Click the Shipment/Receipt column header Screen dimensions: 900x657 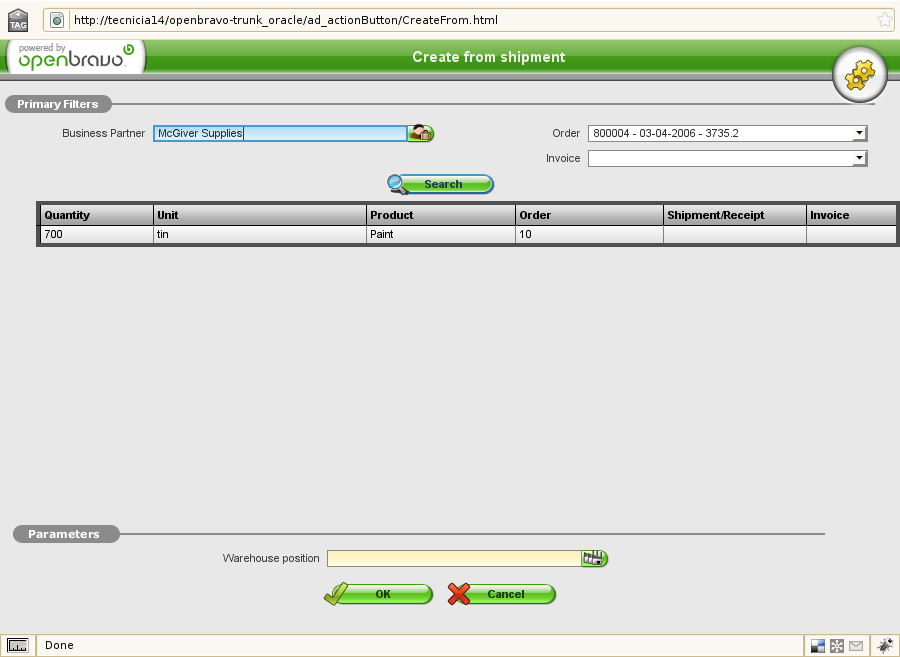point(735,215)
